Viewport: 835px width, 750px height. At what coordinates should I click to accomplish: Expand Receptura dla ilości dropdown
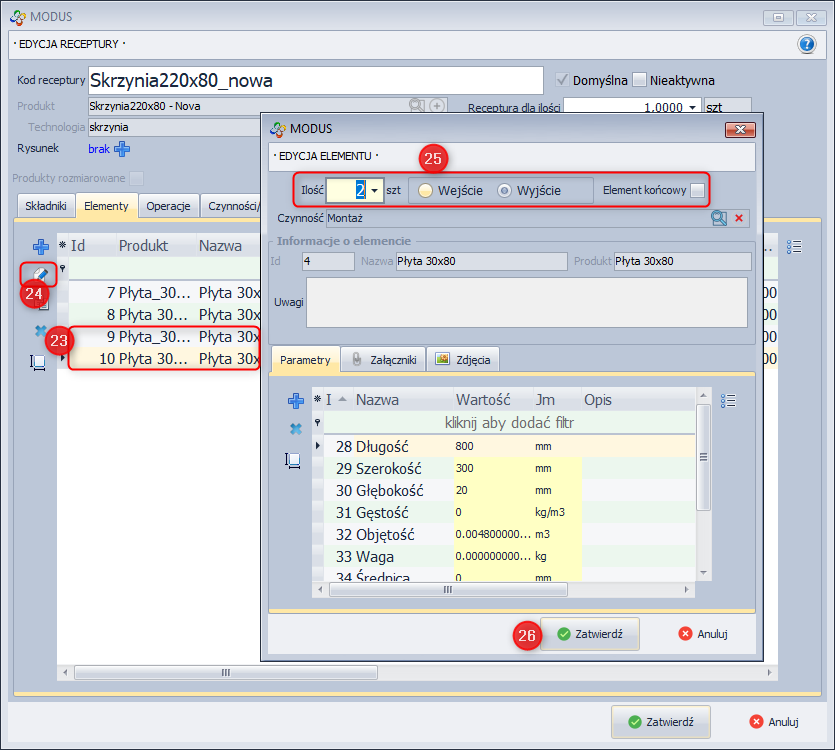click(x=692, y=107)
